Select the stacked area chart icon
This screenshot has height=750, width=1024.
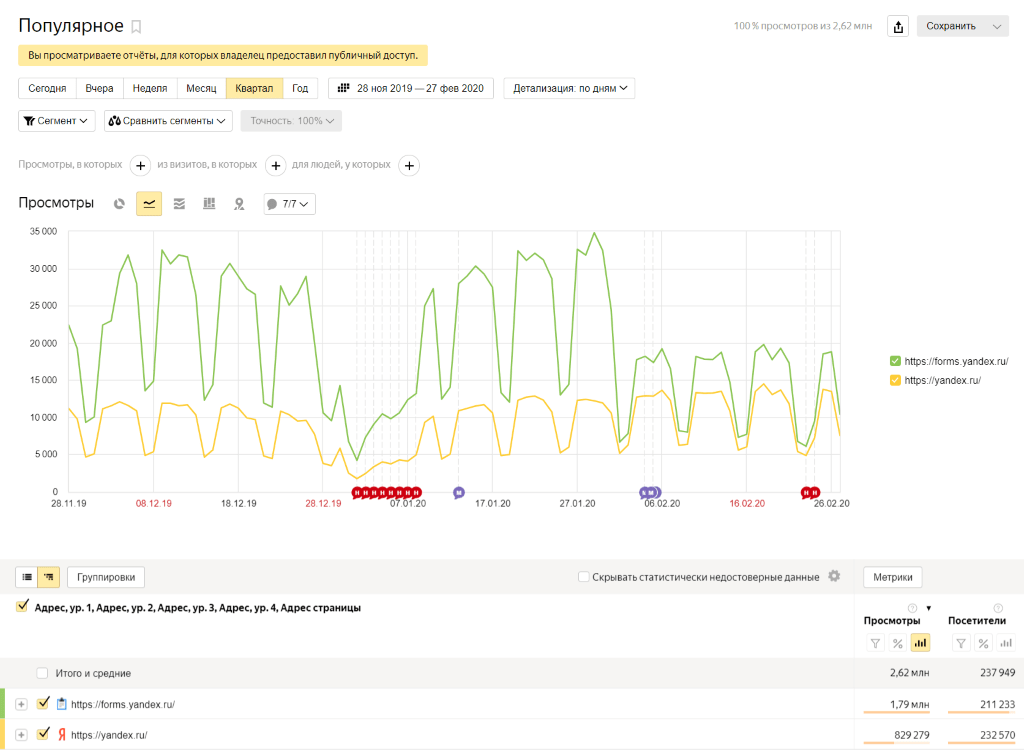179,204
